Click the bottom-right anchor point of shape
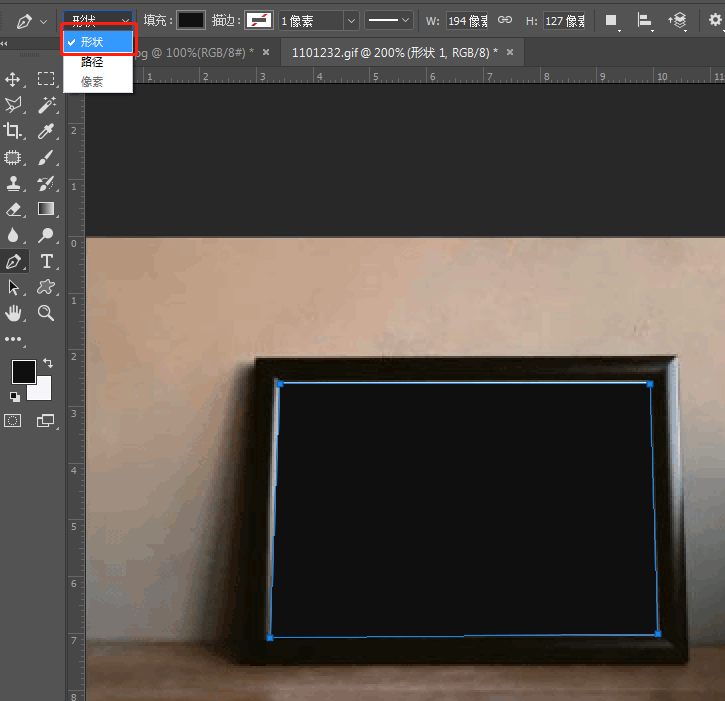 (x=658, y=633)
